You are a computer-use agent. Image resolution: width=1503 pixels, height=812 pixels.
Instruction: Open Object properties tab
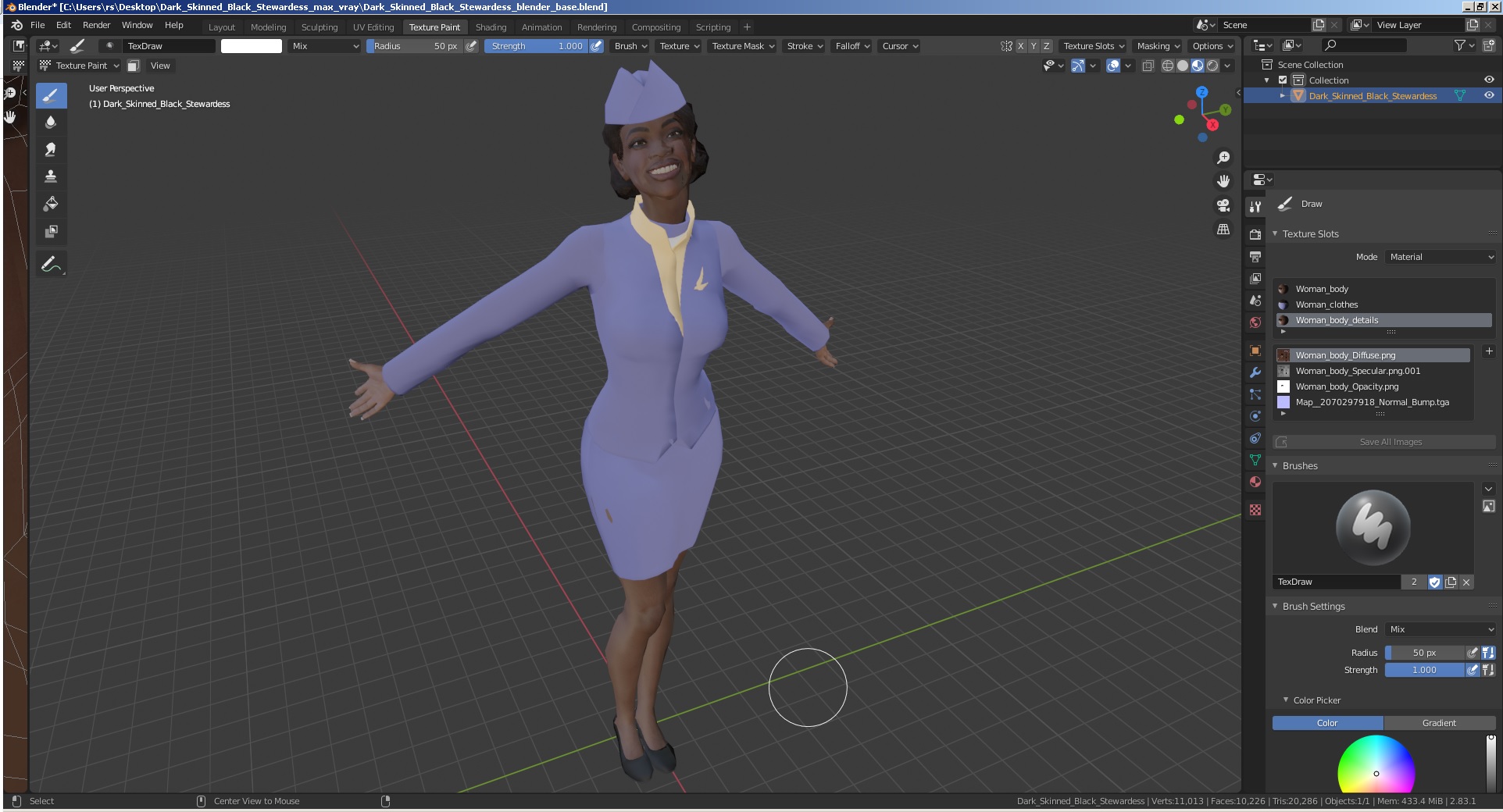coord(1255,351)
